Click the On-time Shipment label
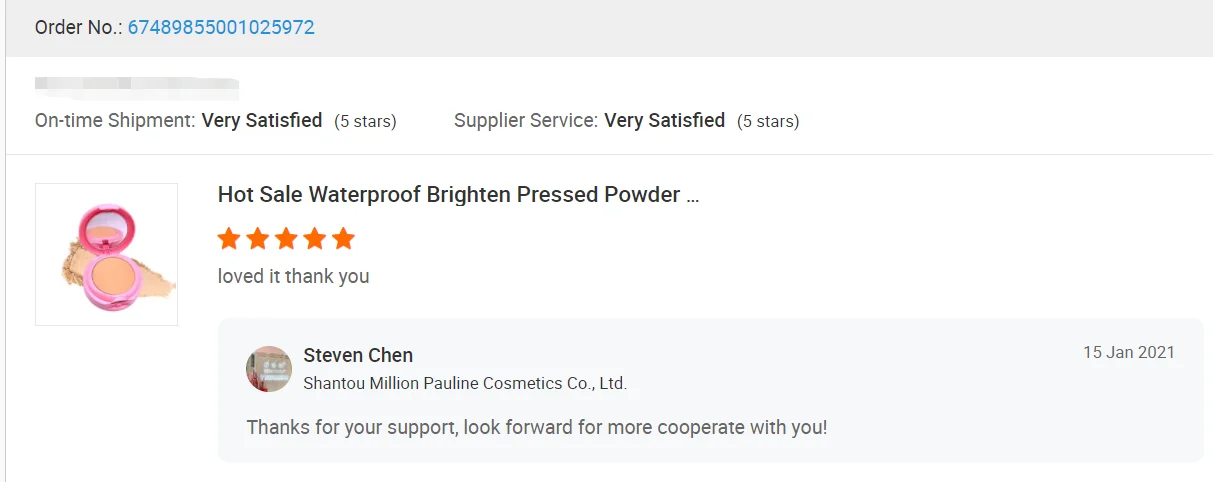Viewport: 1213px width, 482px height. (115, 121)
